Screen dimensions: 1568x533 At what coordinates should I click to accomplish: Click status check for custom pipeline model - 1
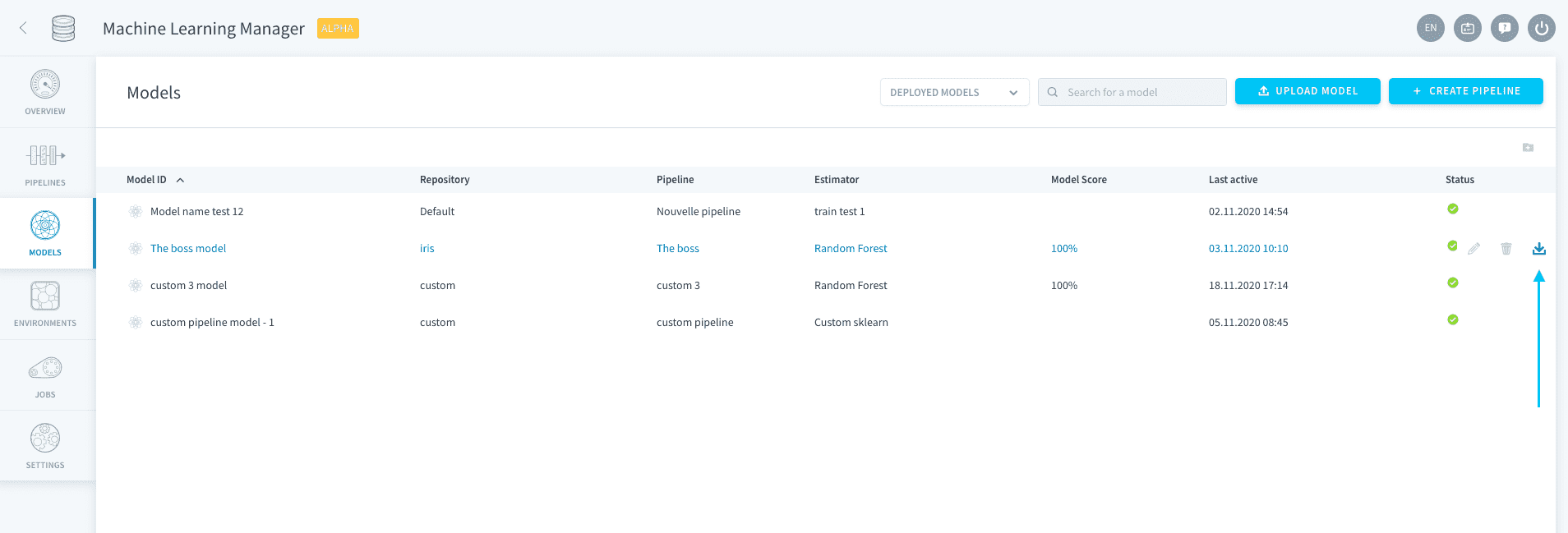pos(1453,319)
